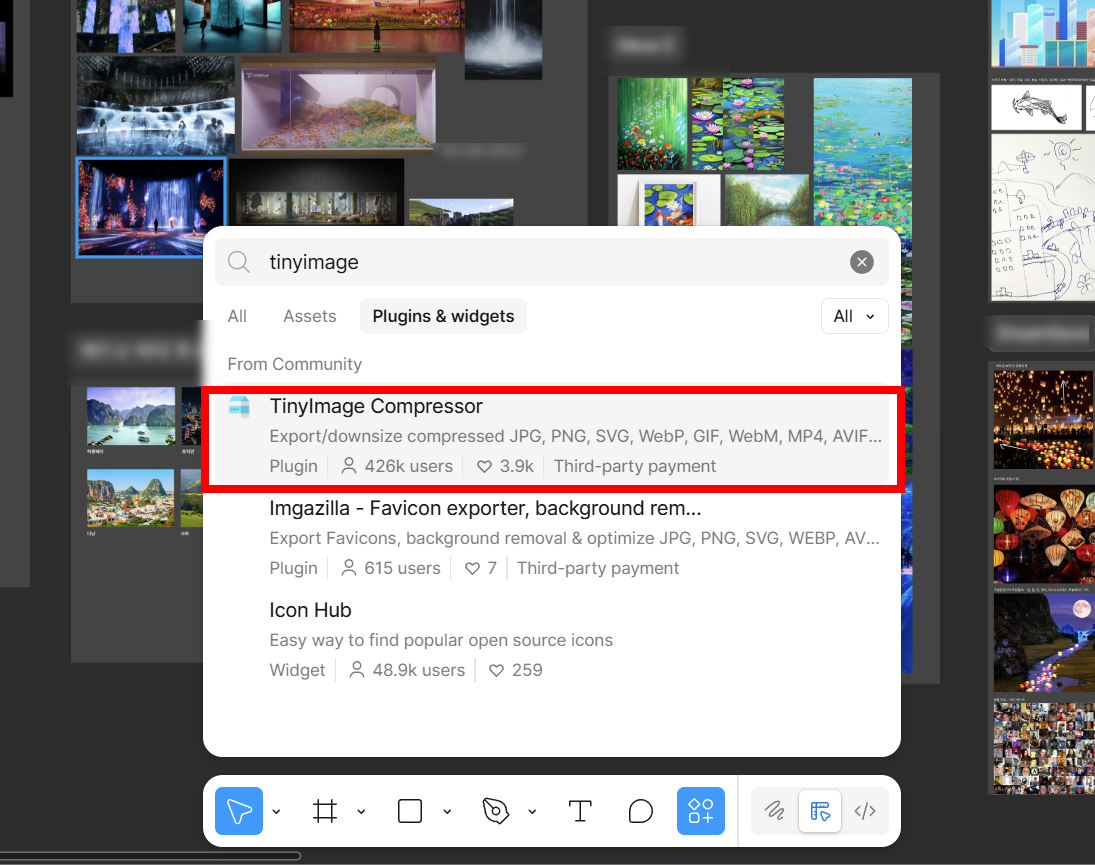Select the Frame tool
The image size is (1095, 865).
[x=325, y=811]
